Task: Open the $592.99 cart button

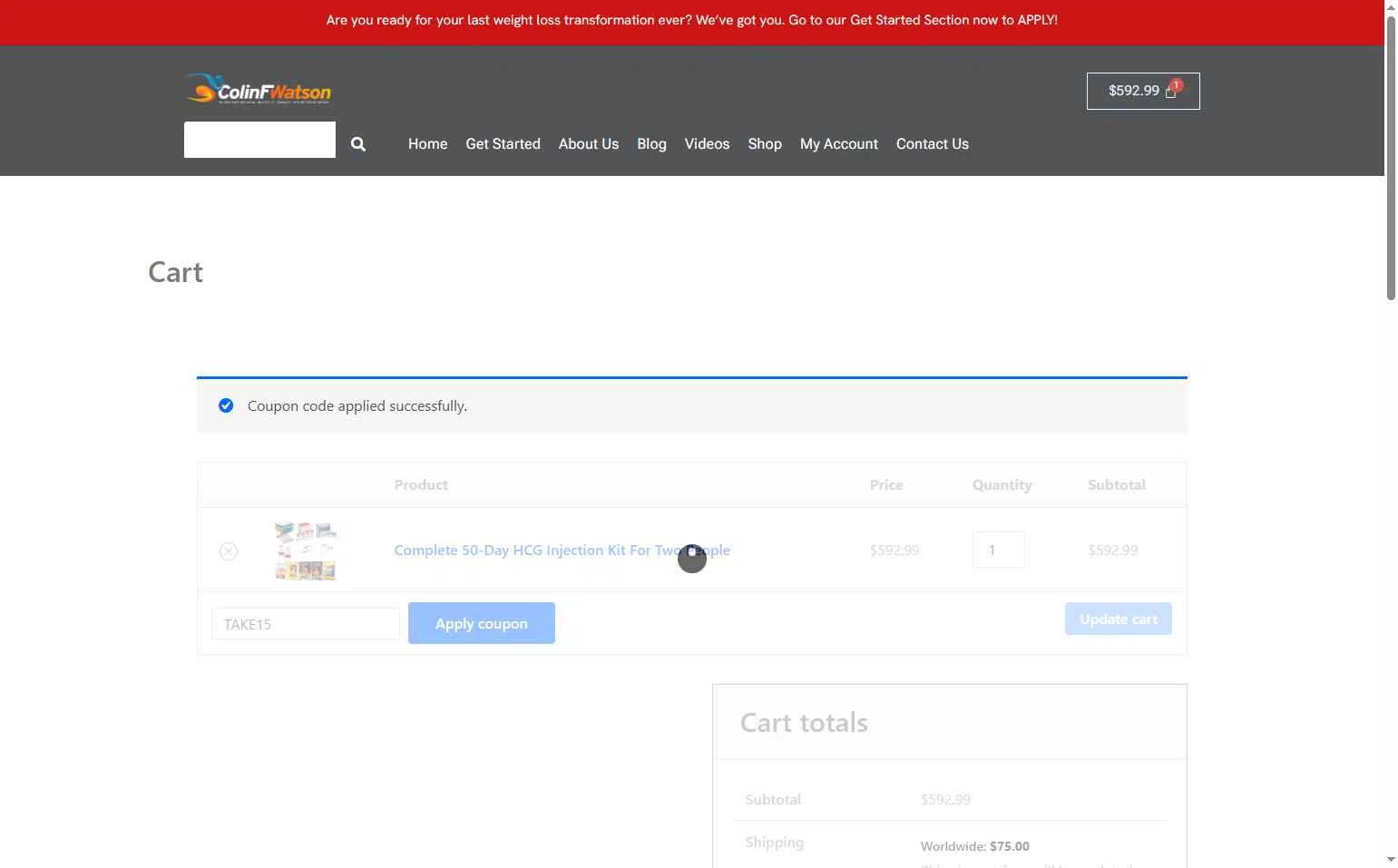Action: pos(1143,91)
